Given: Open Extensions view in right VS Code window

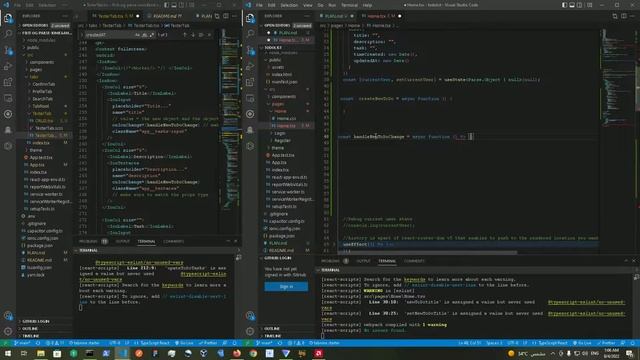Looking at the screenshot, I should (x=250, y=82).
